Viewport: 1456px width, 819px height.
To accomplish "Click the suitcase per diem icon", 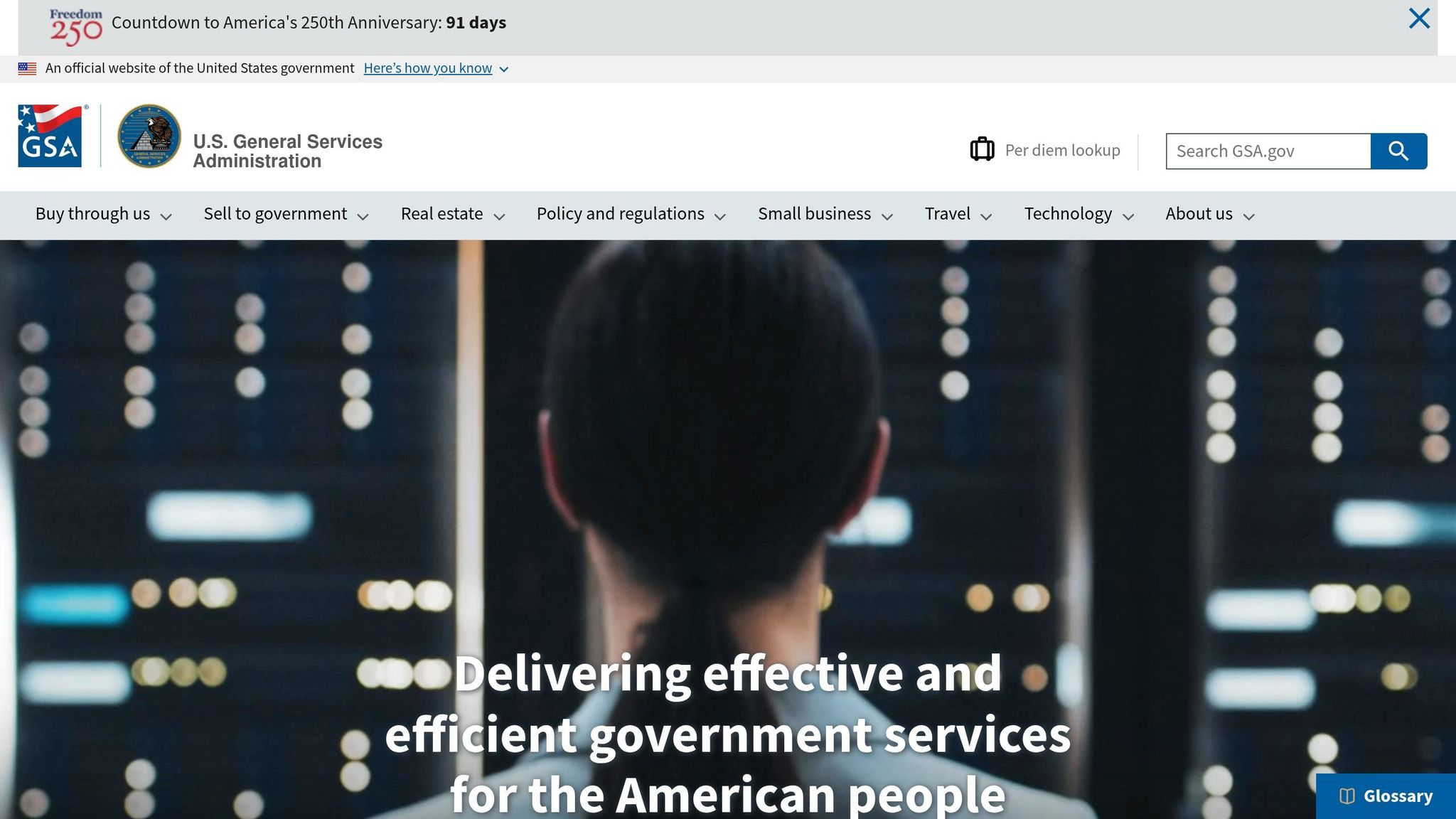I will click(982, 149).
